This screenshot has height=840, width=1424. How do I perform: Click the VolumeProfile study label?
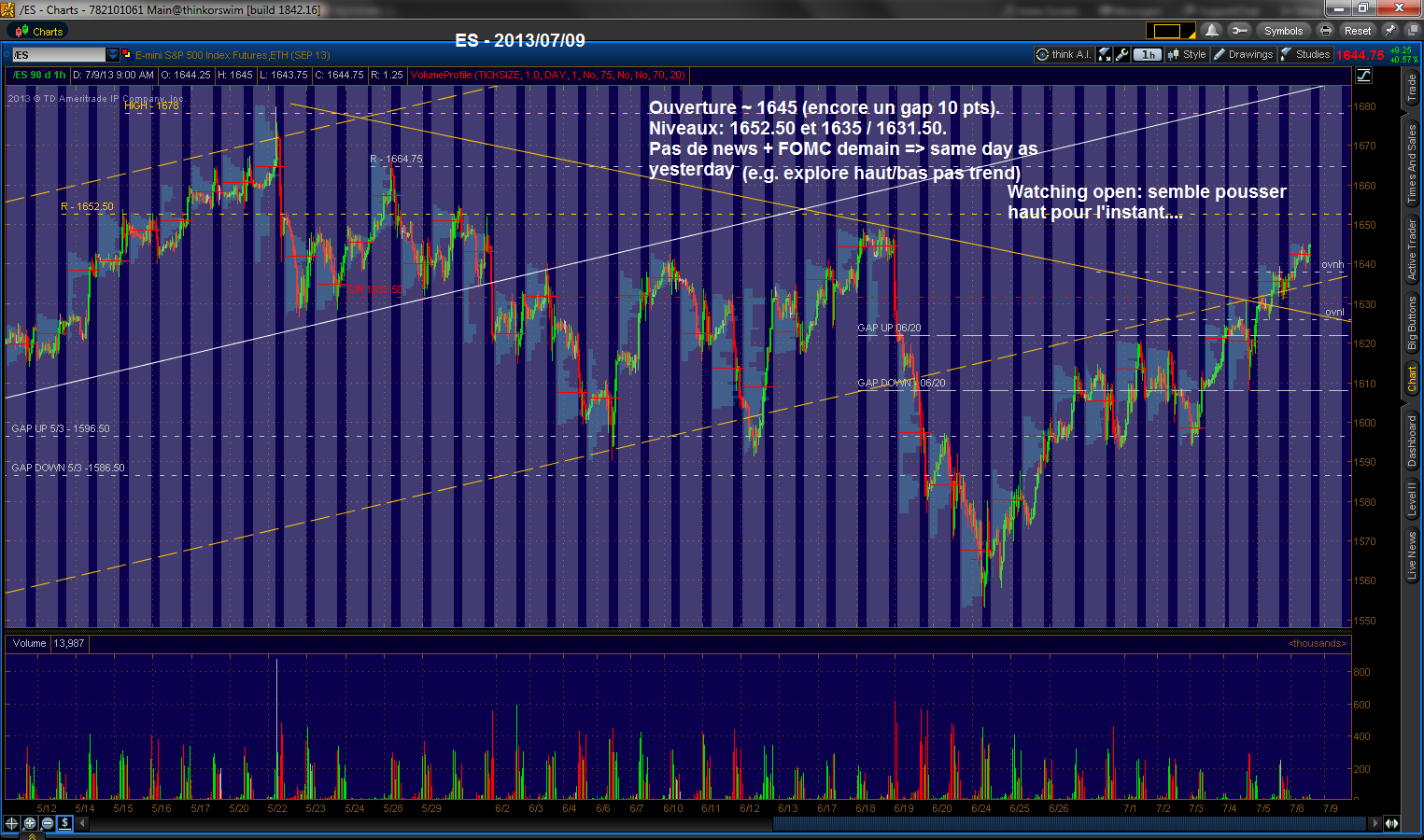click(x=548, y=75)
